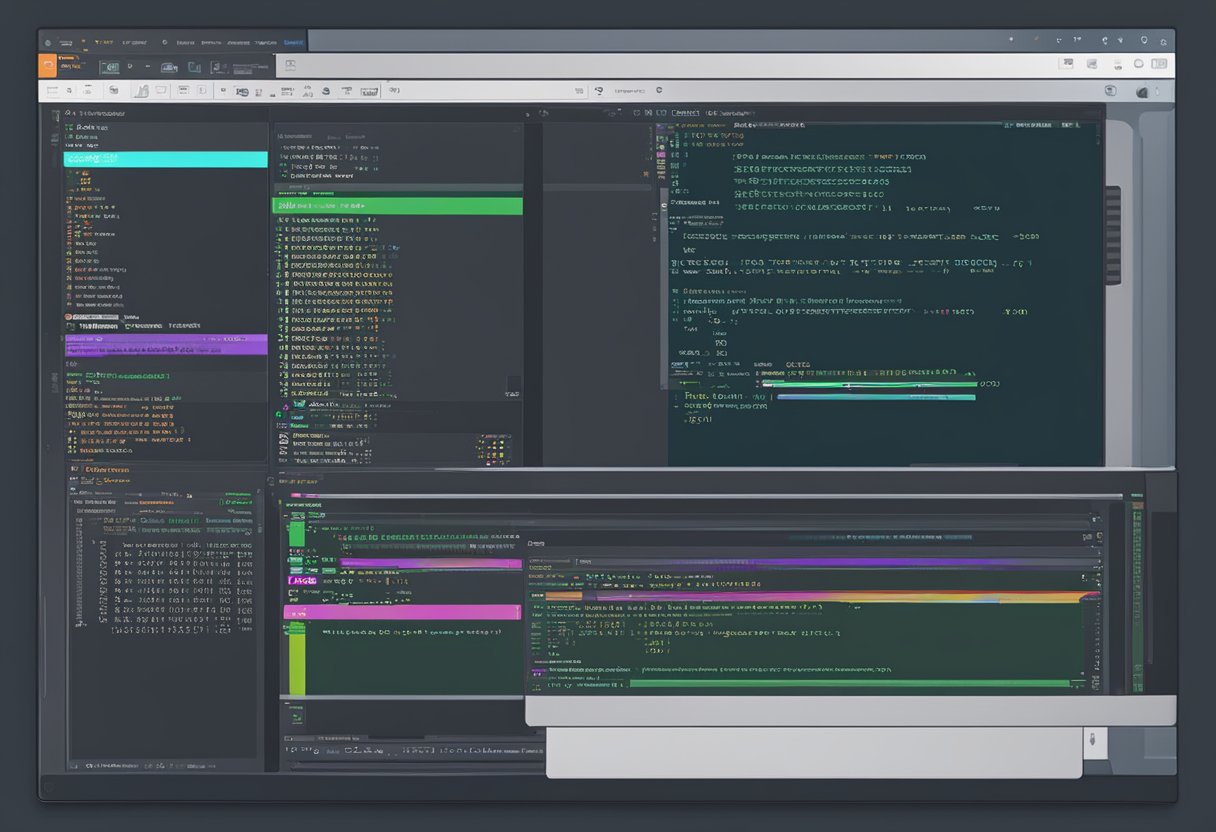Click the orange icon at toolbar's left end
The width and height of the screenshot is (1216, 832).
point(47,66)
